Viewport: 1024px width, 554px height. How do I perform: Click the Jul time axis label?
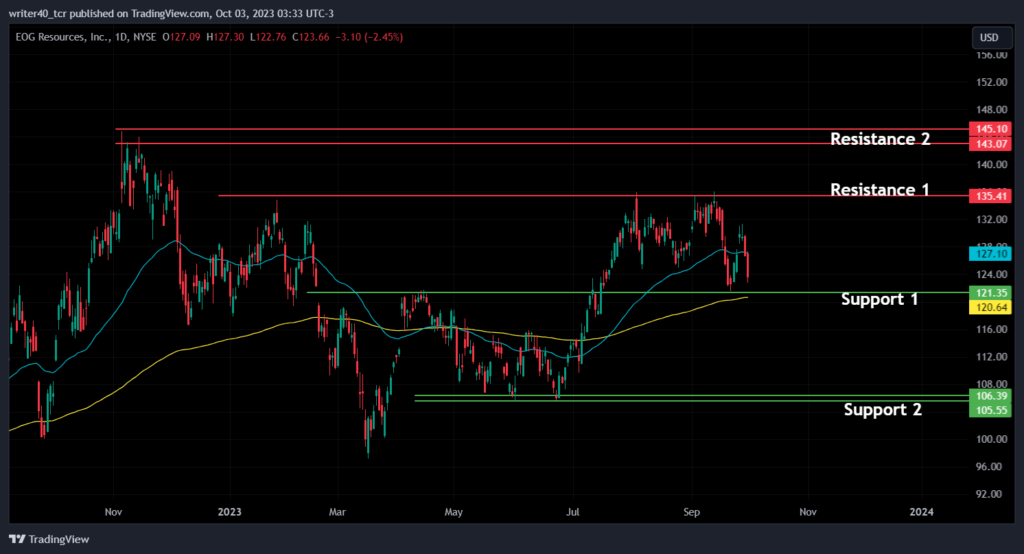[573, 512]
